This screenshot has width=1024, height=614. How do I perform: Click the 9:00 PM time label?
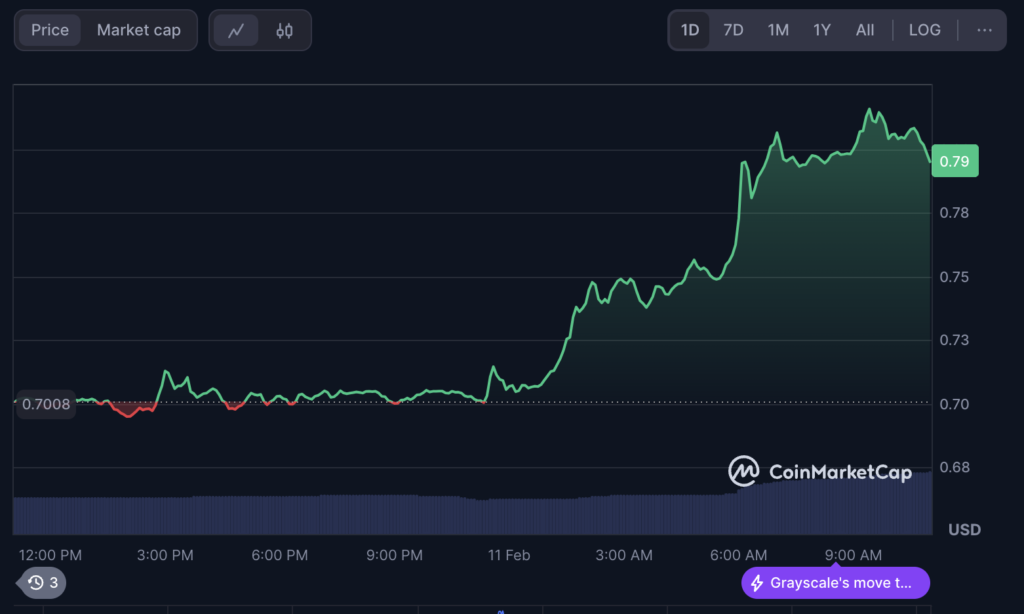click(394, 555)
